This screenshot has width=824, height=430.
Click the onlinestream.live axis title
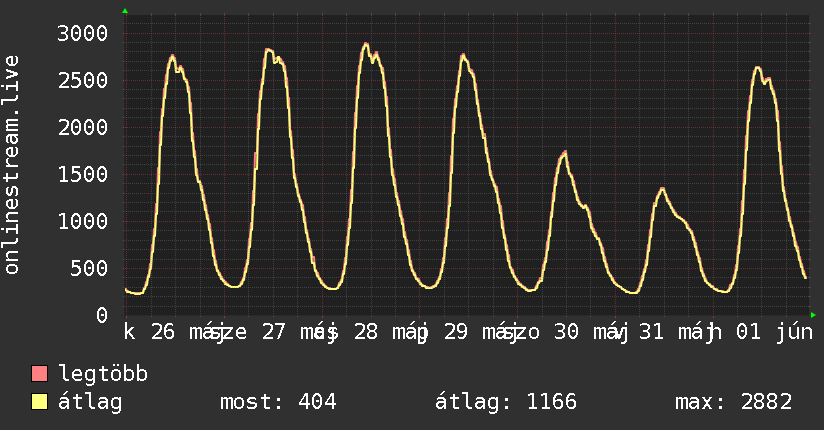coord(11,165)
